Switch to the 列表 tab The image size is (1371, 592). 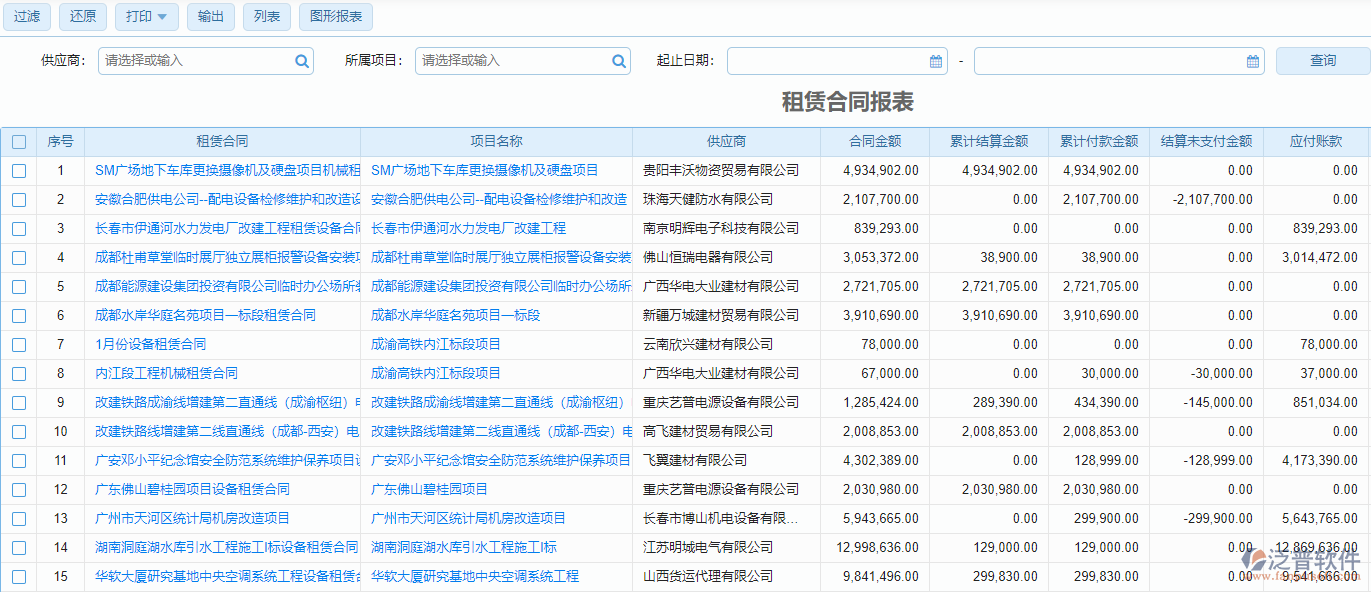tap(266, 17)
